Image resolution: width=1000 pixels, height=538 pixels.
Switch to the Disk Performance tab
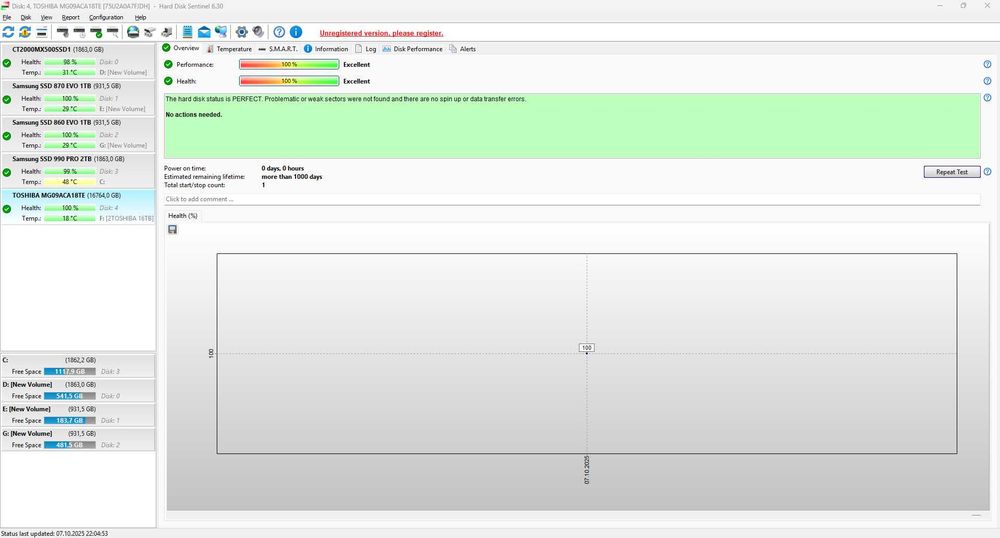tap(412, 48)
